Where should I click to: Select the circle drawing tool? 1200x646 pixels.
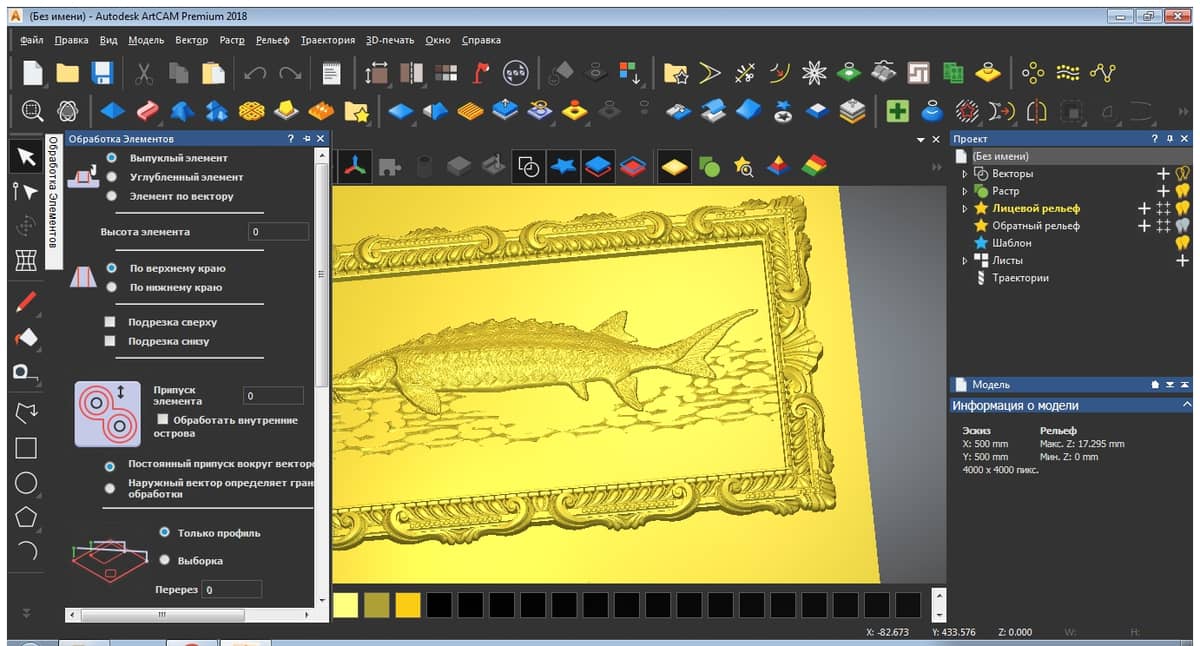(26, 483)
